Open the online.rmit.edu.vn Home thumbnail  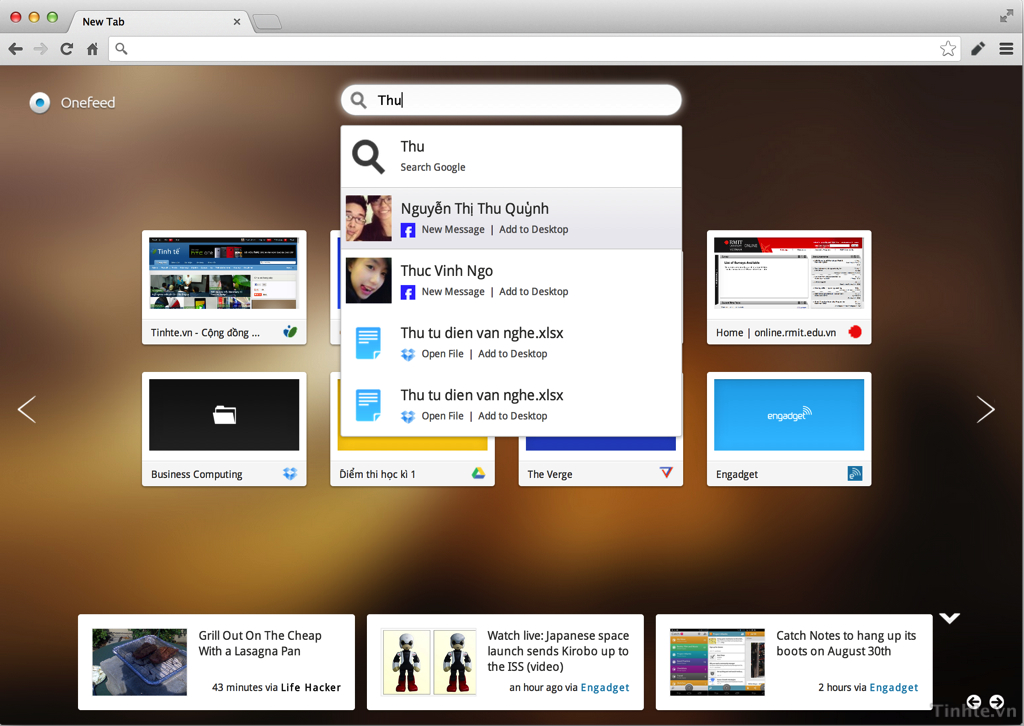789,274
